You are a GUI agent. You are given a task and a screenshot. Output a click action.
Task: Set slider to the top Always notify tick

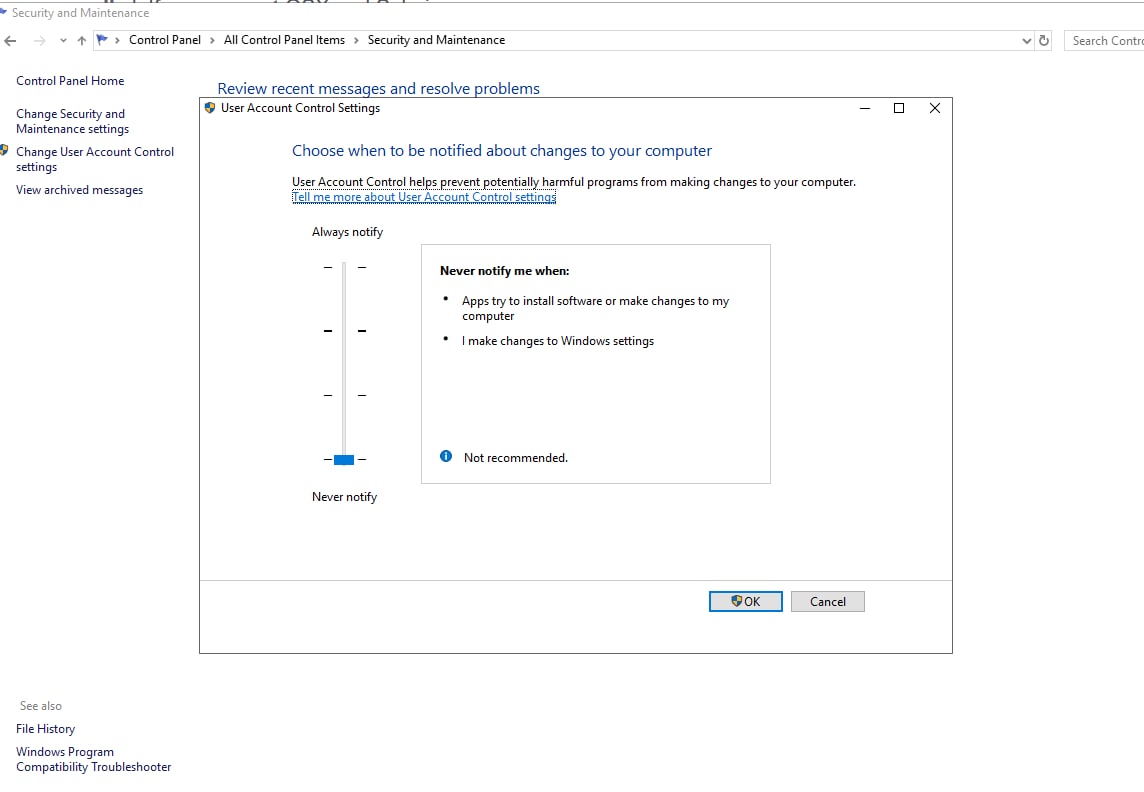pos(344,268)
